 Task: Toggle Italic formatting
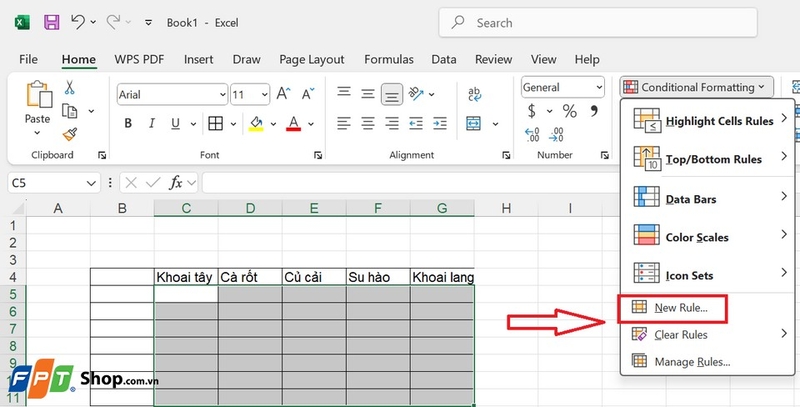tap(152, 123)
